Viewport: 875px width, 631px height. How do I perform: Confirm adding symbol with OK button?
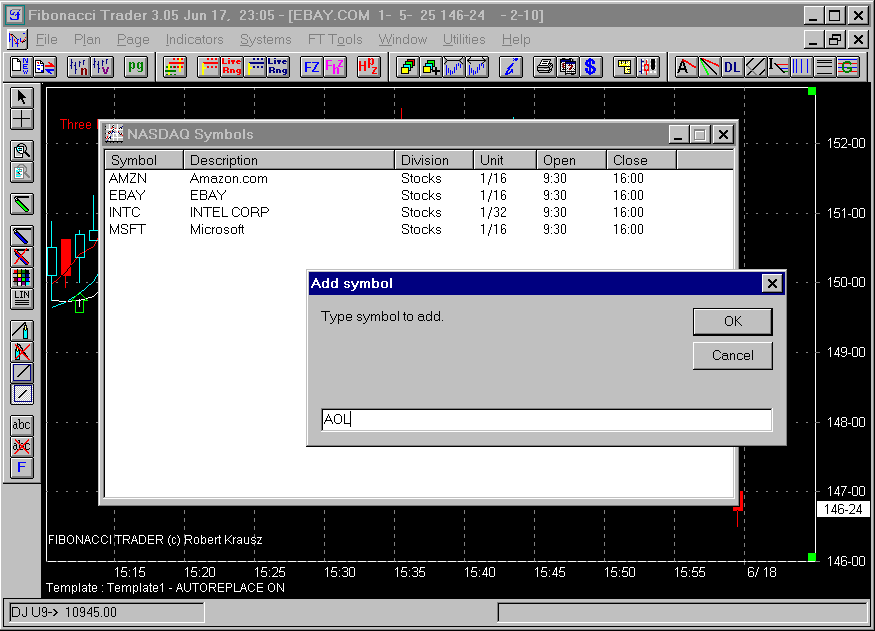(x=732, y=321)
